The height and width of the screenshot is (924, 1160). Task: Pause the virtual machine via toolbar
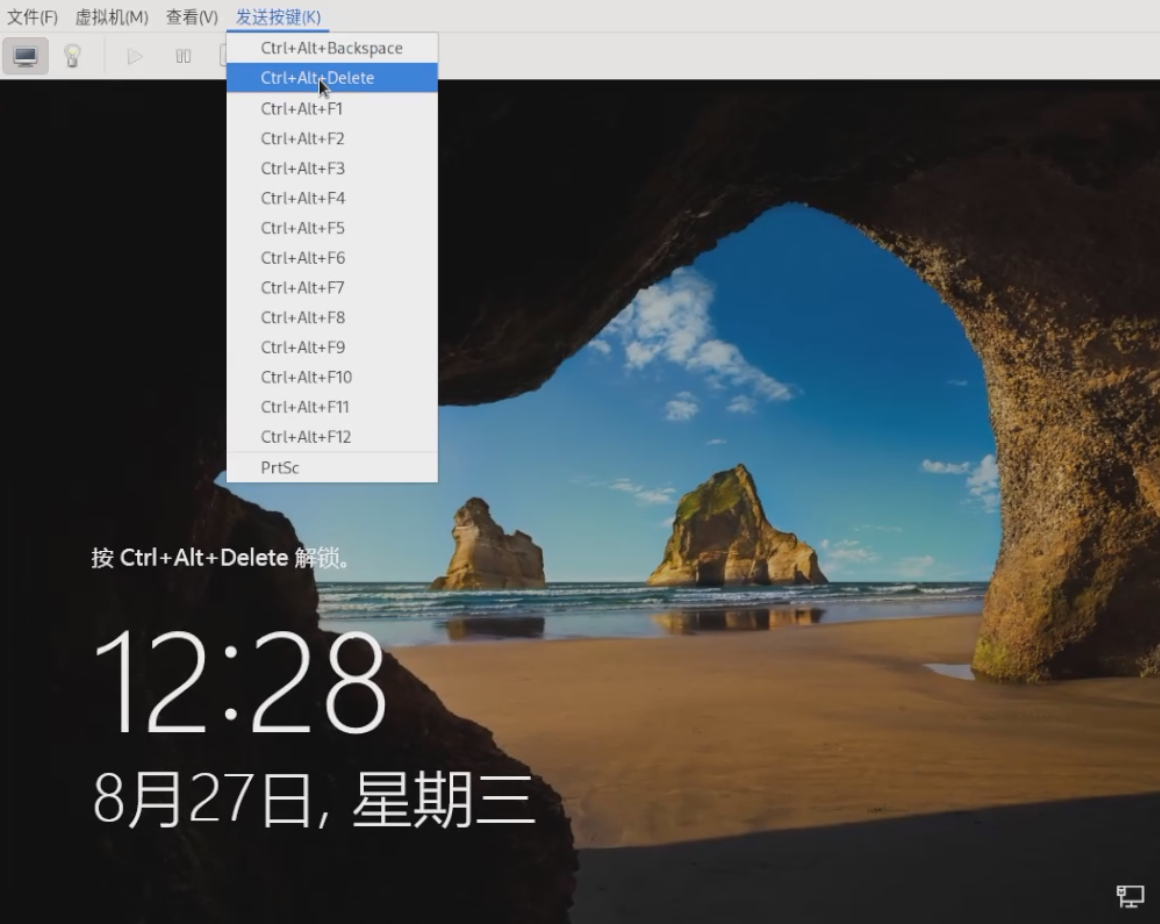click(183, 56)
